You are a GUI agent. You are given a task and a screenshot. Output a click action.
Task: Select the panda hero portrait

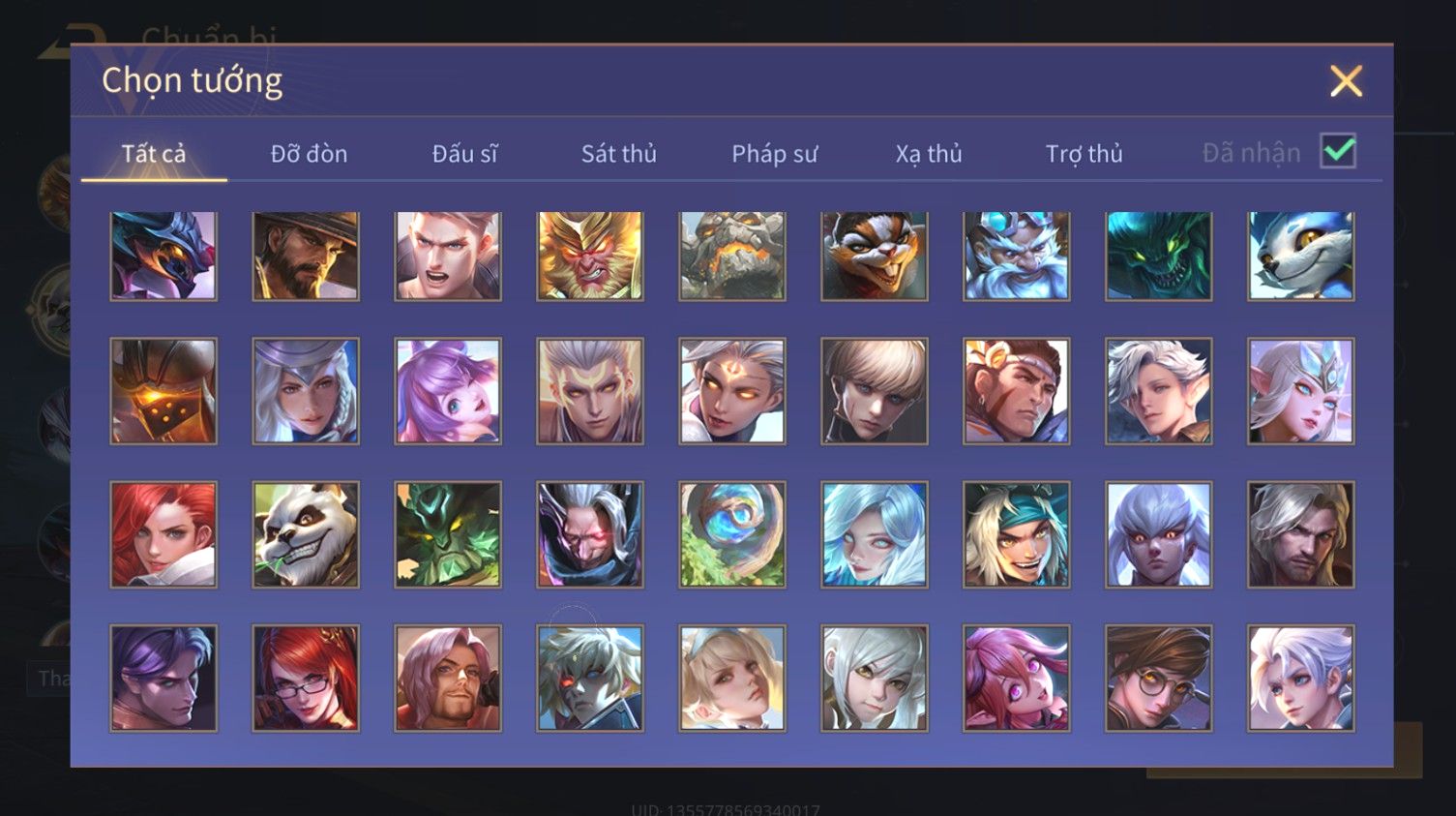tap(306, 534)
